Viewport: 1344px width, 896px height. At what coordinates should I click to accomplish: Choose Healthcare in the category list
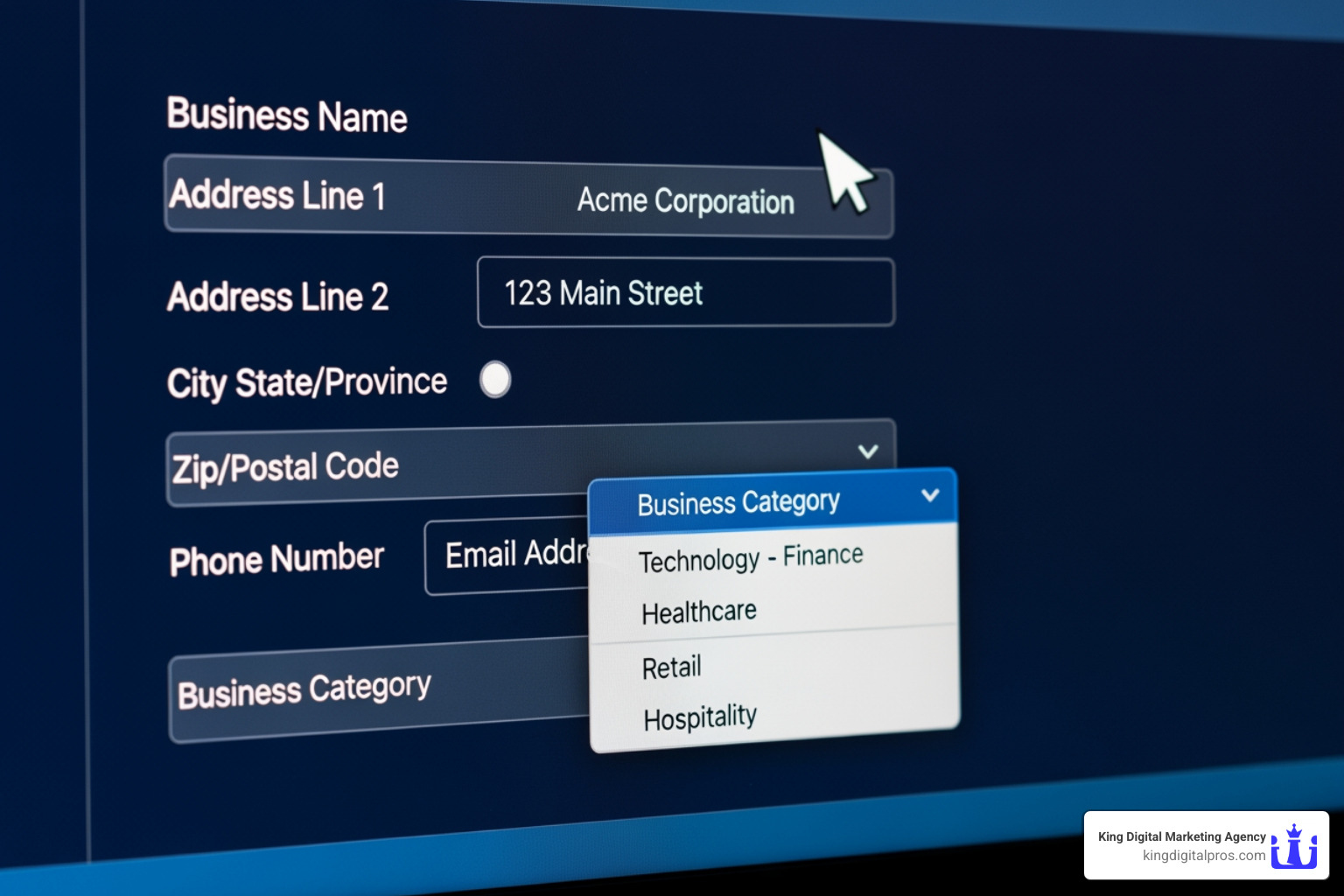coord(698,612)
